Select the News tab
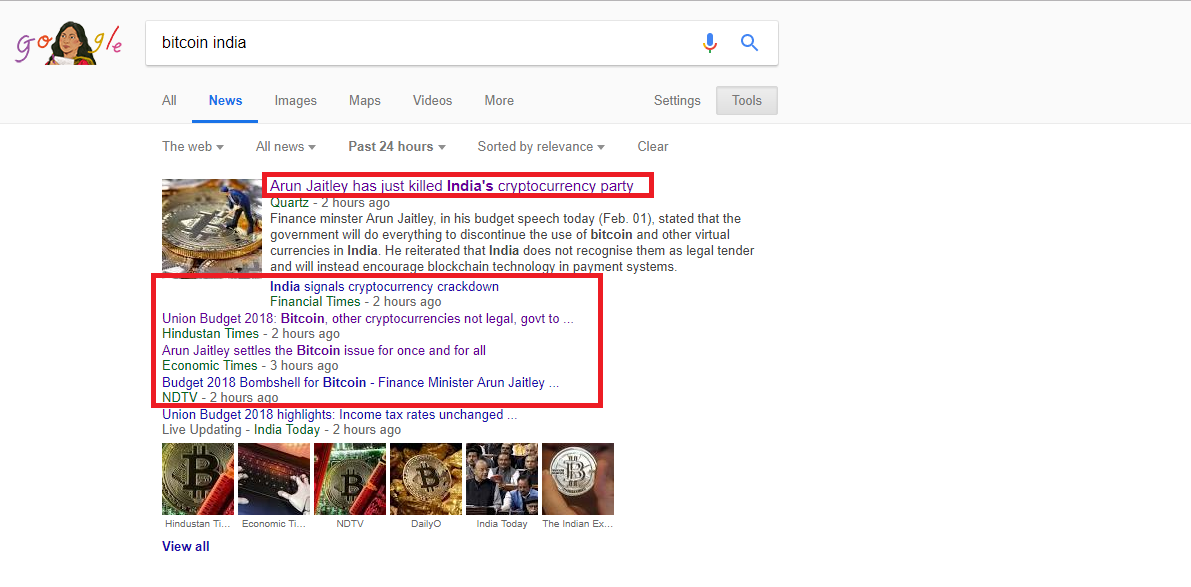 click(x=226, y=100)
